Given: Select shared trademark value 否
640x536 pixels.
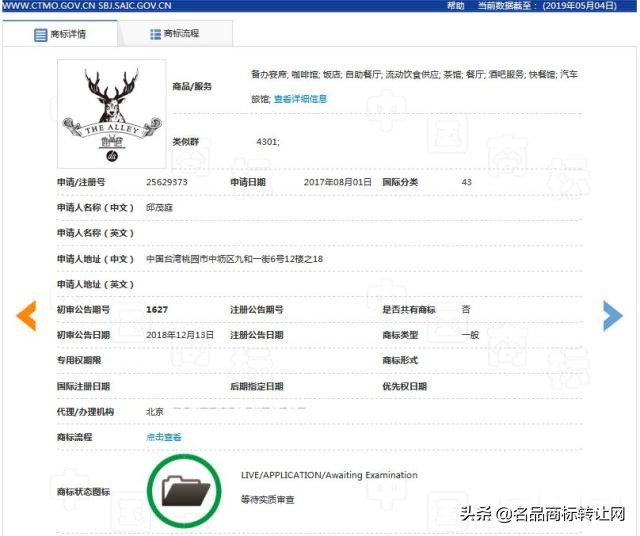Looking at the screenshot, I should (x=466, y=309).
